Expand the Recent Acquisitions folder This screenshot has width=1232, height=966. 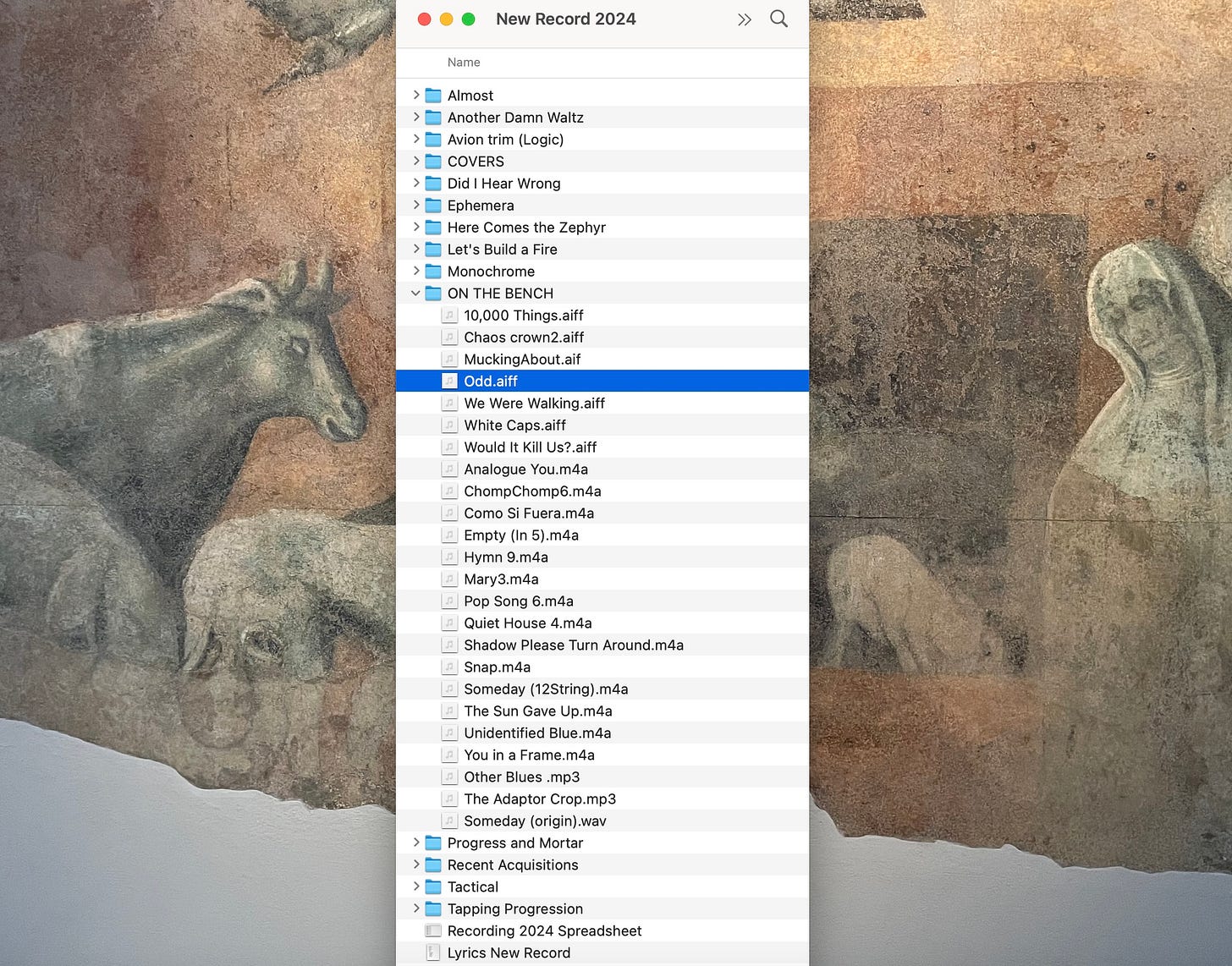coord(415,865)
